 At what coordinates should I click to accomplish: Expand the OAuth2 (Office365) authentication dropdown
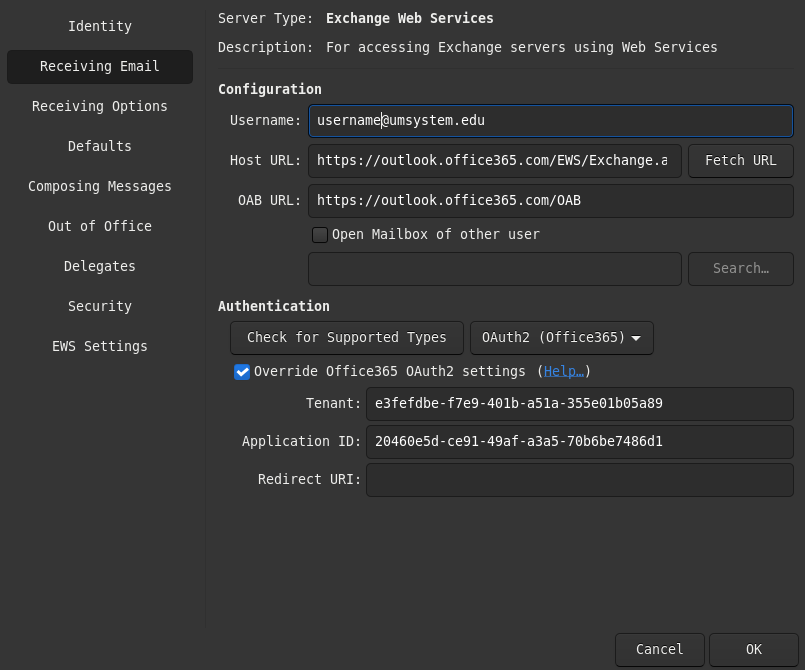click(x=561, y=338)
